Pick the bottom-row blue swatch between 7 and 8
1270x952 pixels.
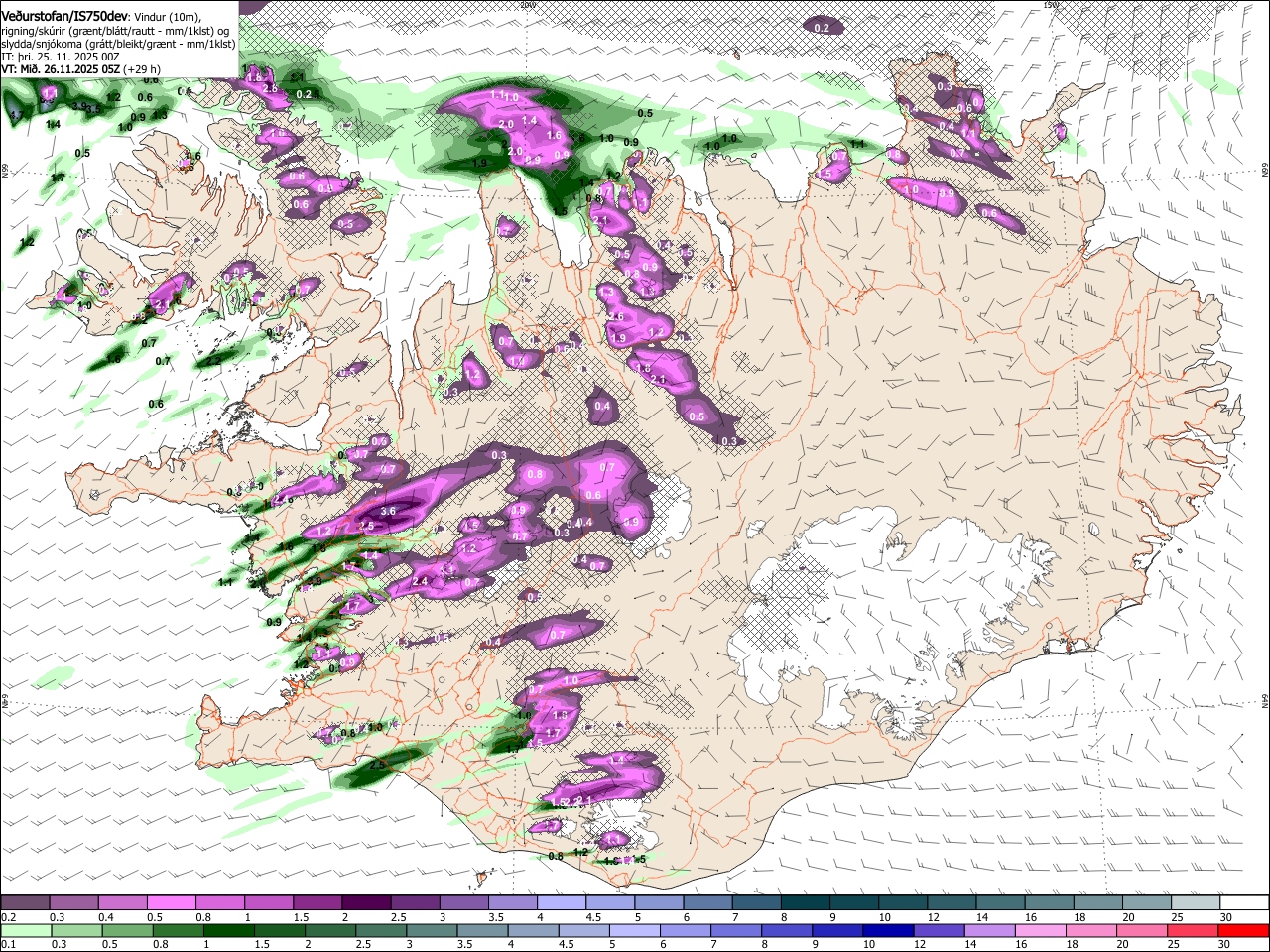736,930
